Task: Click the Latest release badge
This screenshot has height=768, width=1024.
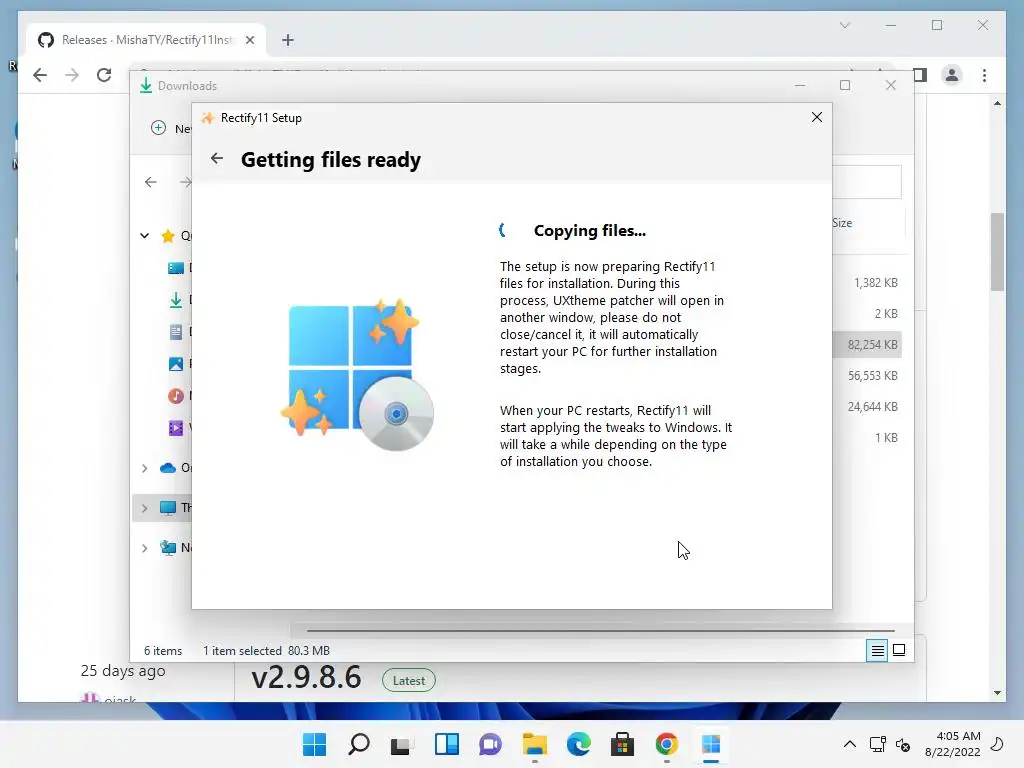Action: (409, 680)
